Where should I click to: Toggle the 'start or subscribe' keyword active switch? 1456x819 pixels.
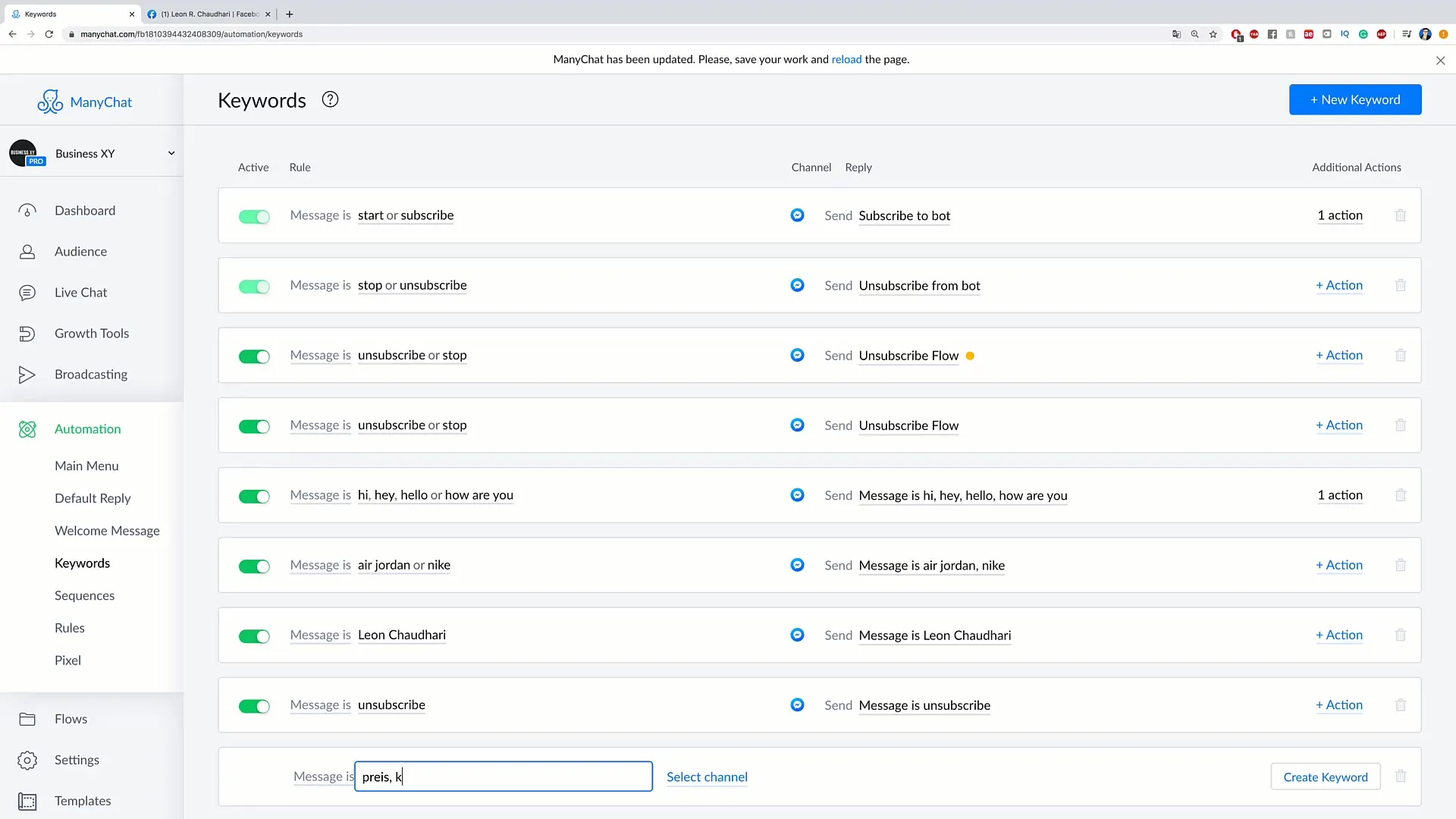pos(254,217)
